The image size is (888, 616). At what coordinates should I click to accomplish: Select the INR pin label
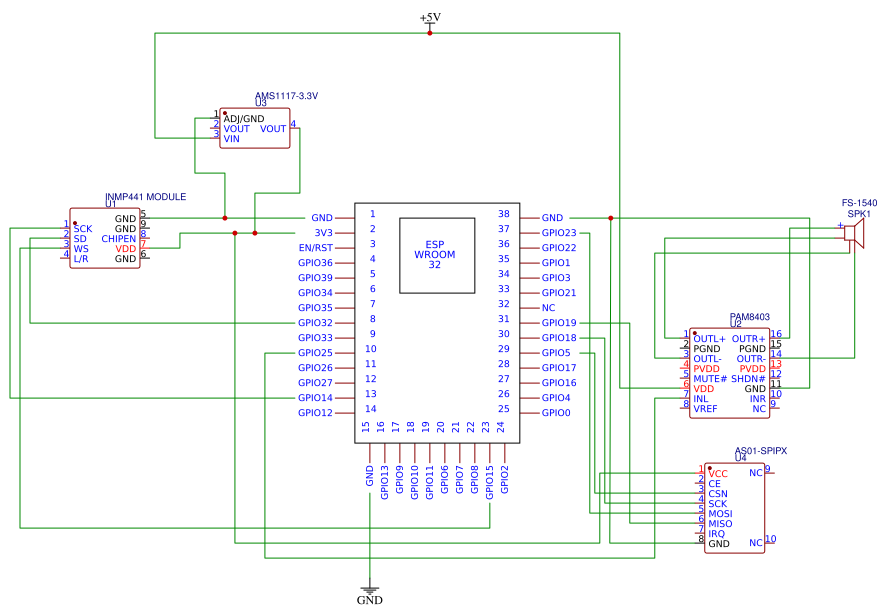pyautogui.click(x=758, y=399)
